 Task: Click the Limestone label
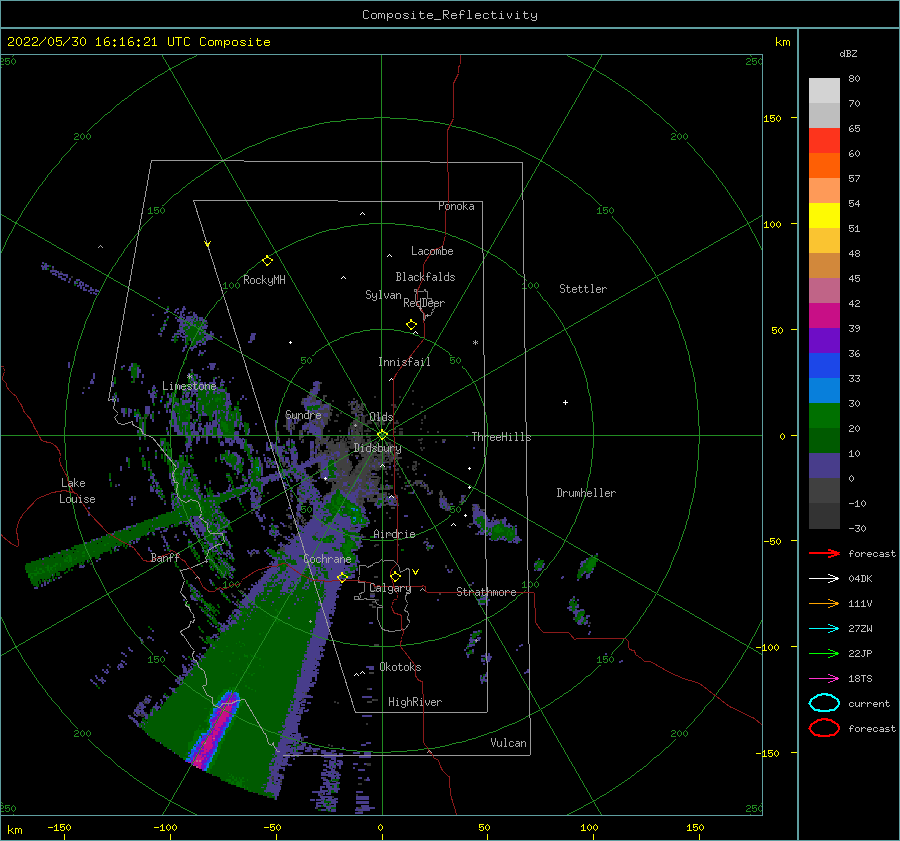pyautogui.click(x=189, y=386)
